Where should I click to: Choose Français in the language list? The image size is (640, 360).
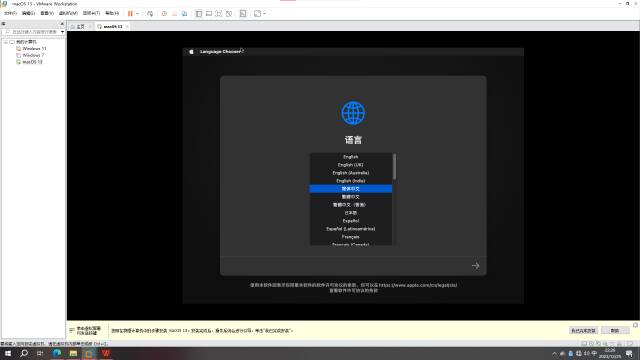[x=351, y=237]
